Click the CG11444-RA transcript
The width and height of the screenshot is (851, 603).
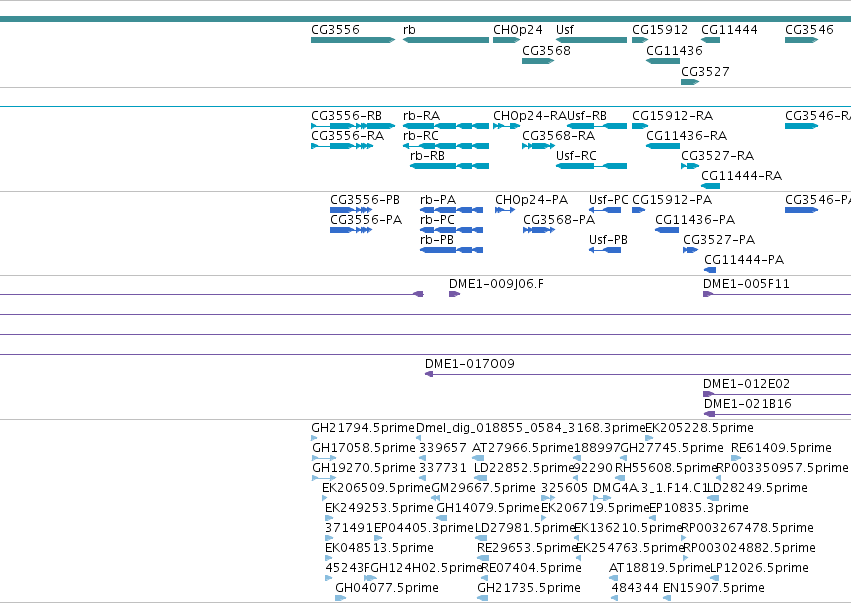click(x=710, y=186)
